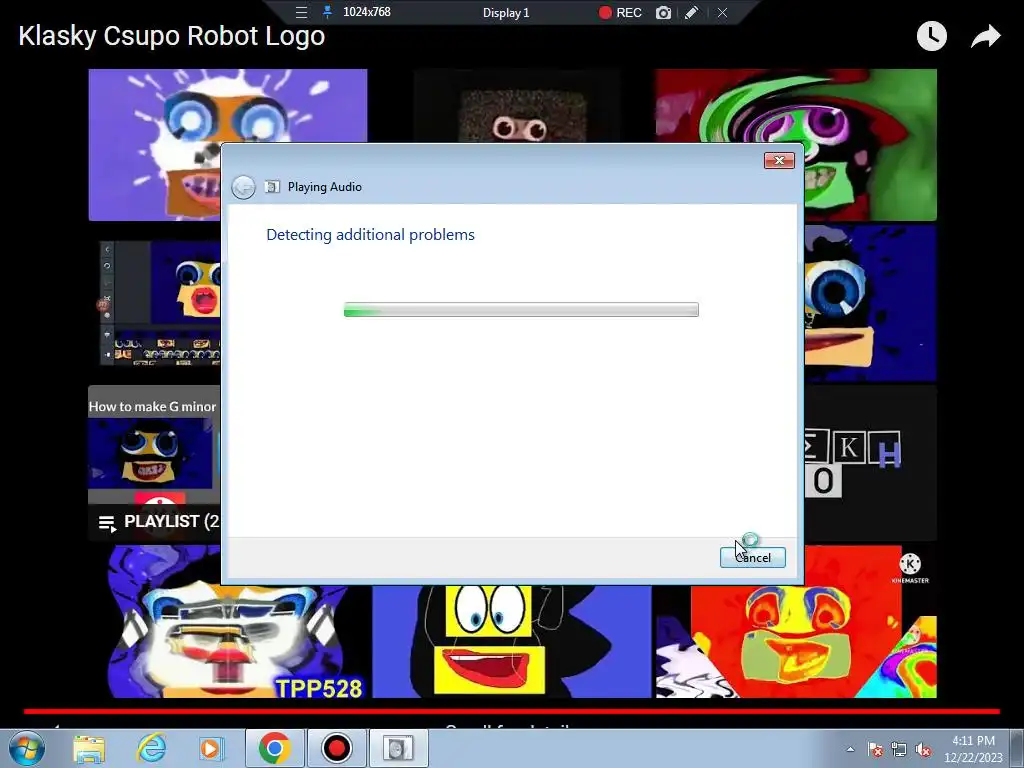The image size is (1024, 768).
Task: Launch Internet Explorer from the taskbar
Action: [151, 748]
